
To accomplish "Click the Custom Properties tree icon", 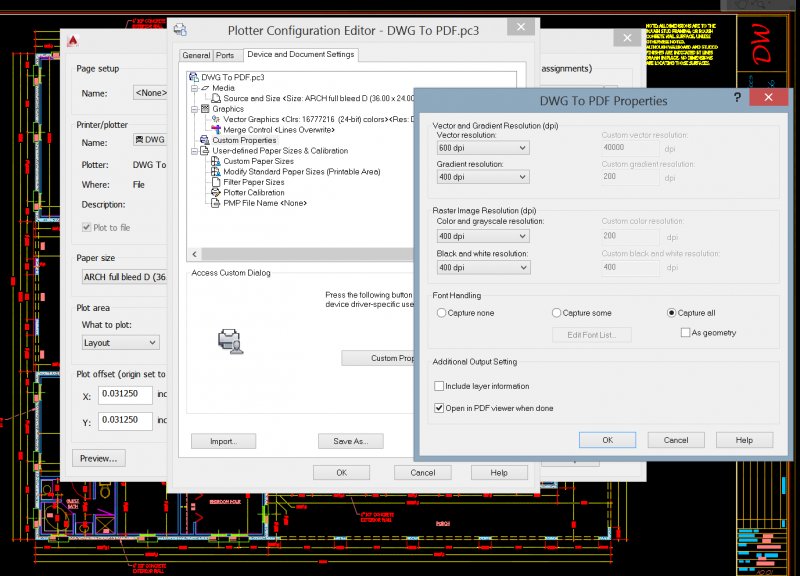I will (x=205, y=140).
